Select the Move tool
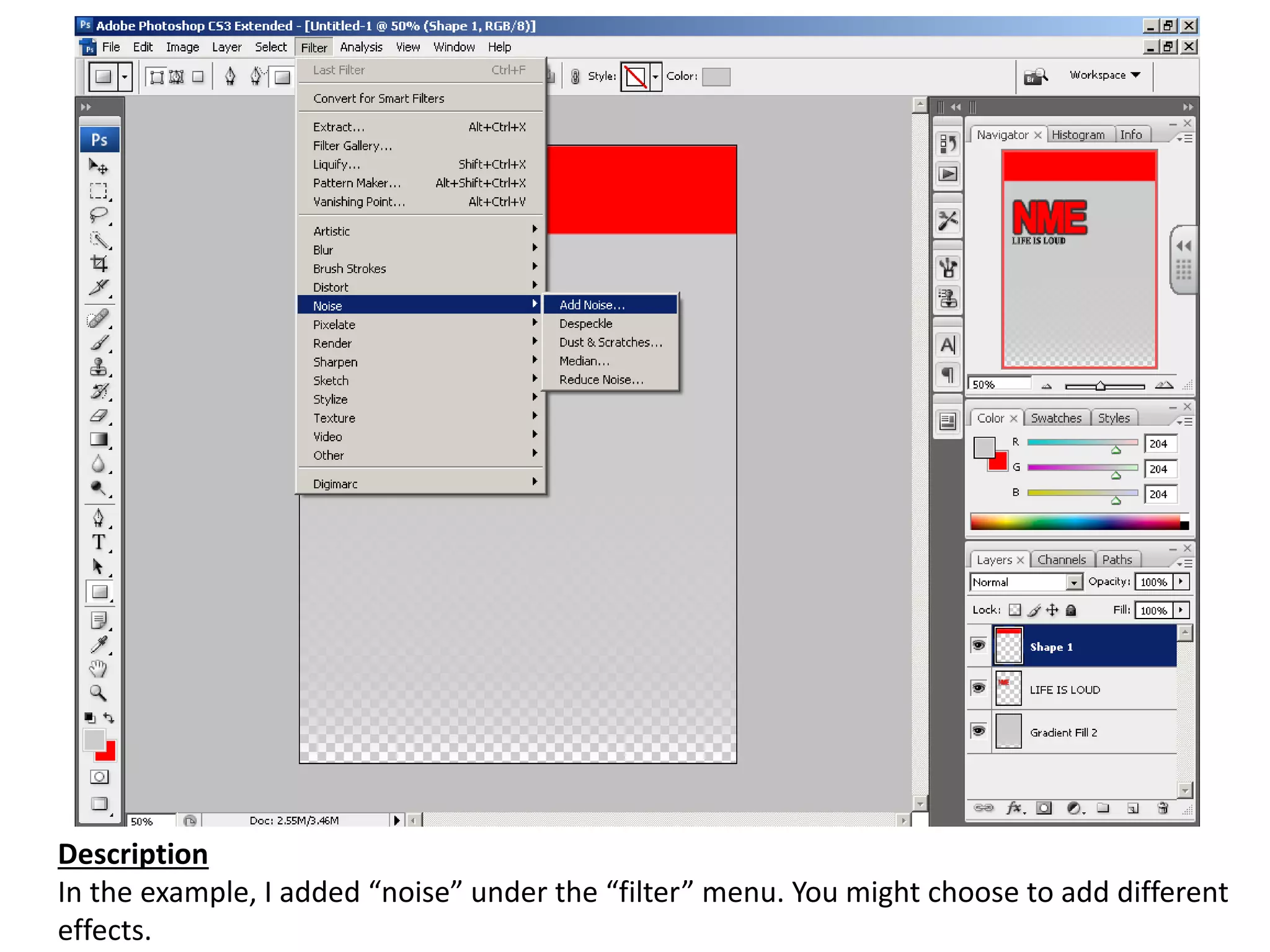The width and height of the screenshot is (1270, 952). [x=98, y=166]
